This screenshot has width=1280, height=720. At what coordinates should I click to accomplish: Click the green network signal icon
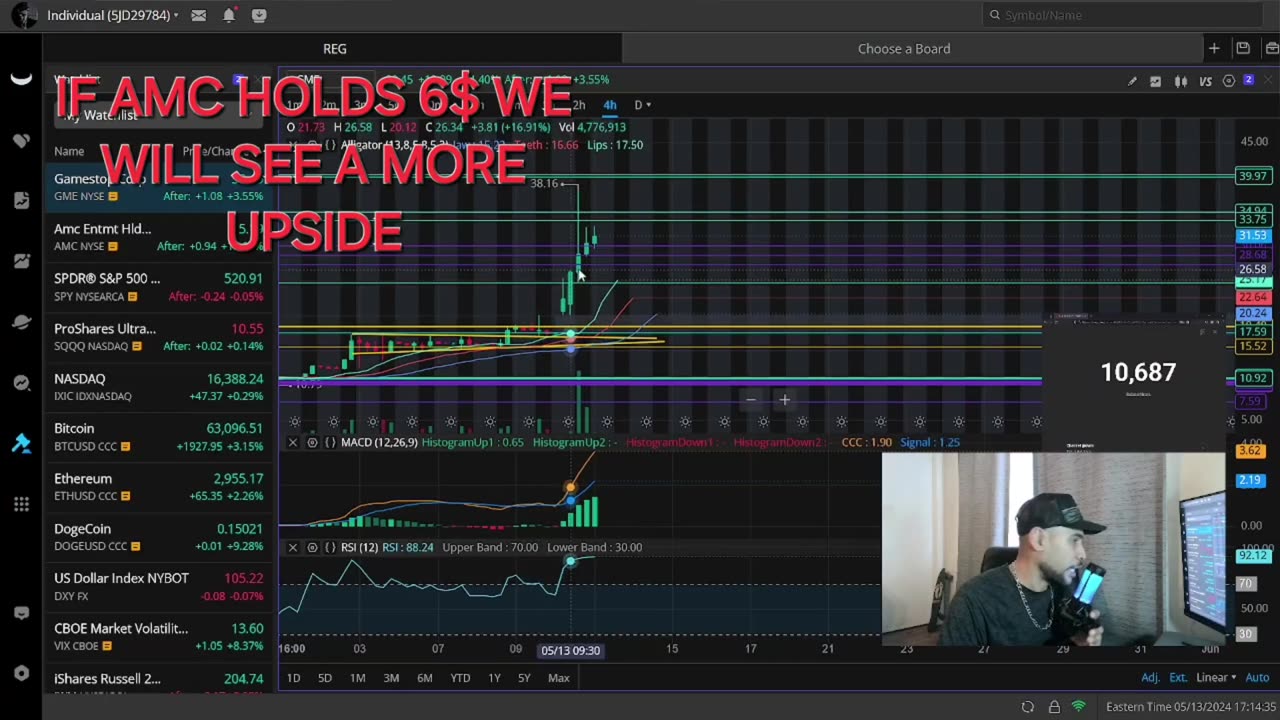coord(1079,707)
